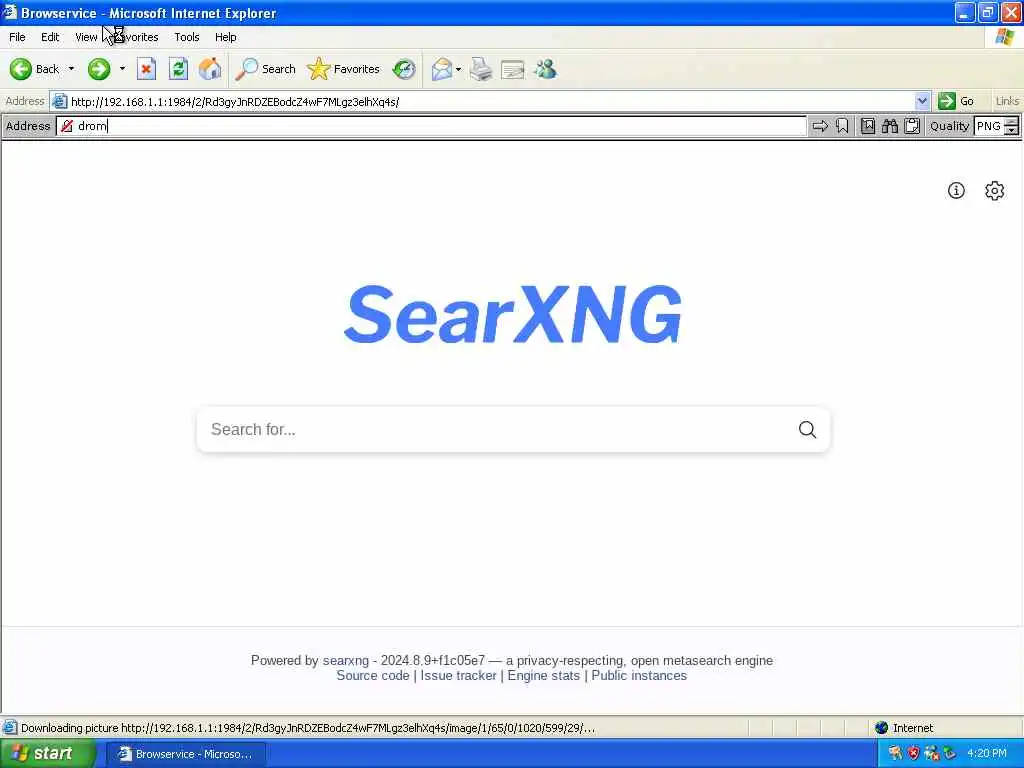The height and width of the screenshot is (768, 1024).
Task: Open SearXNG info about icon
Action: click(956, 190)
